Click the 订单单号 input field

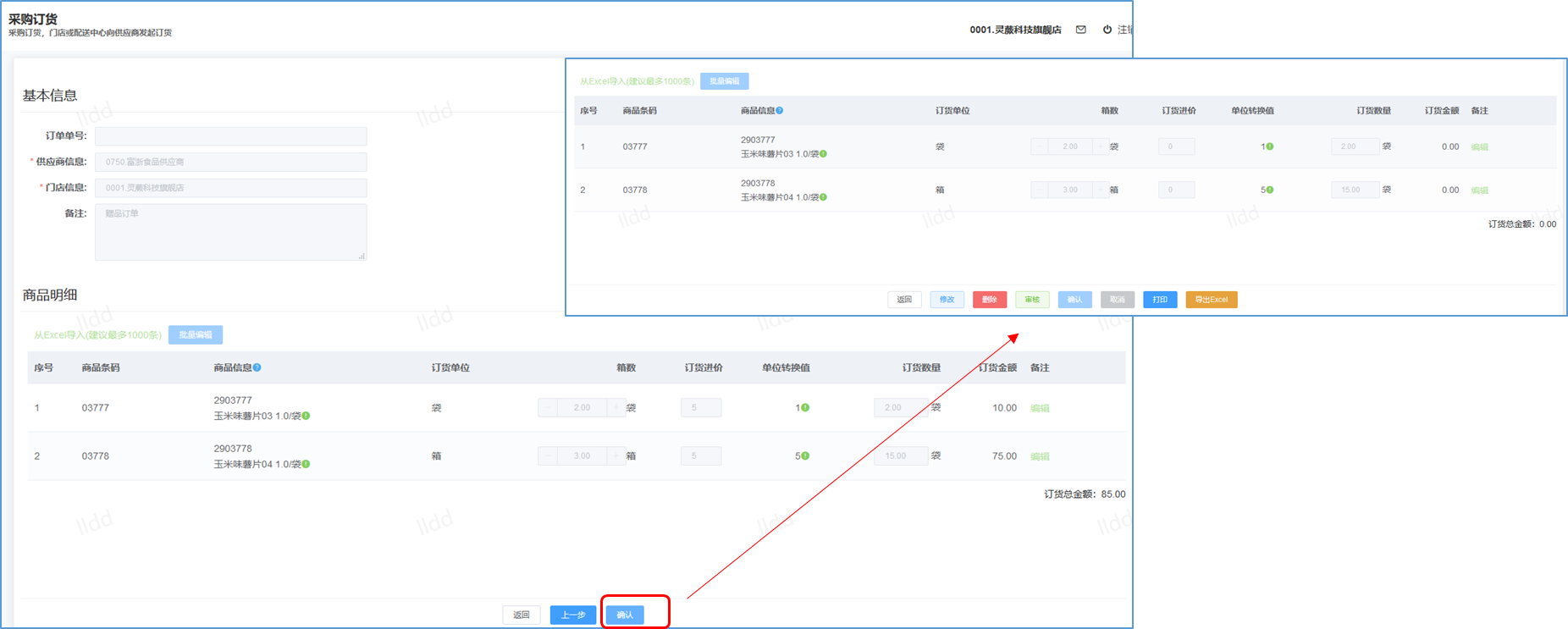(230, 135)
